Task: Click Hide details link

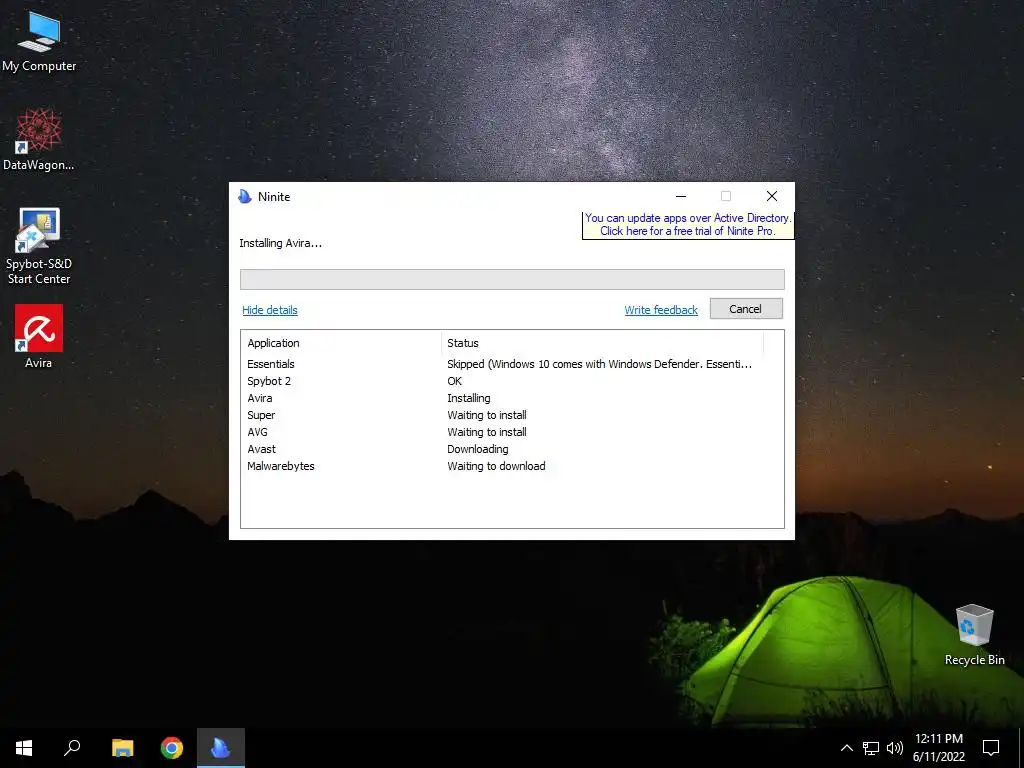Action: (270, 310)
